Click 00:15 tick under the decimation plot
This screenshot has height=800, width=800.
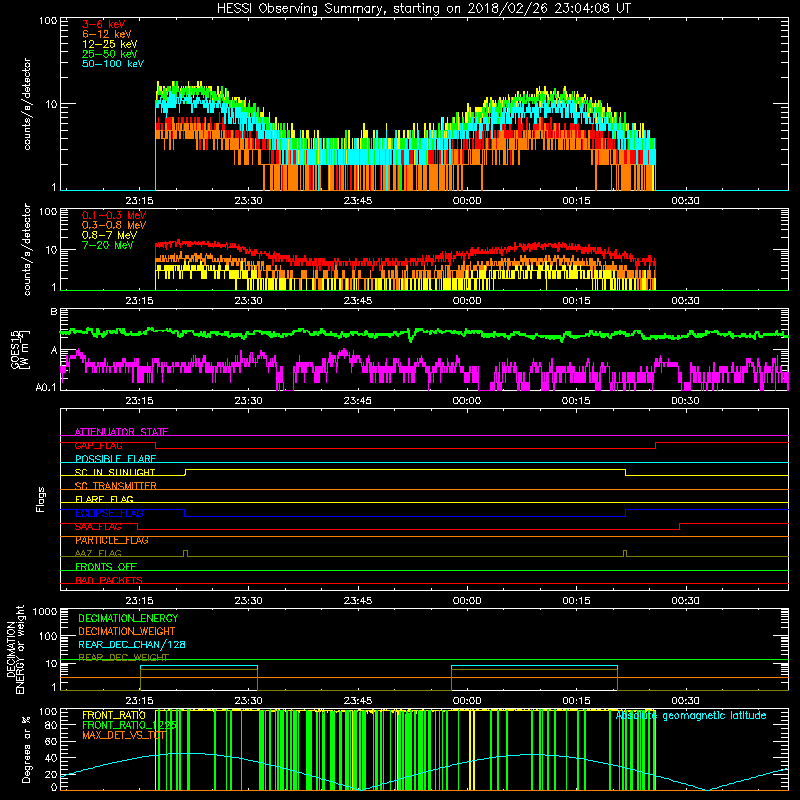(x=576, y=701)
